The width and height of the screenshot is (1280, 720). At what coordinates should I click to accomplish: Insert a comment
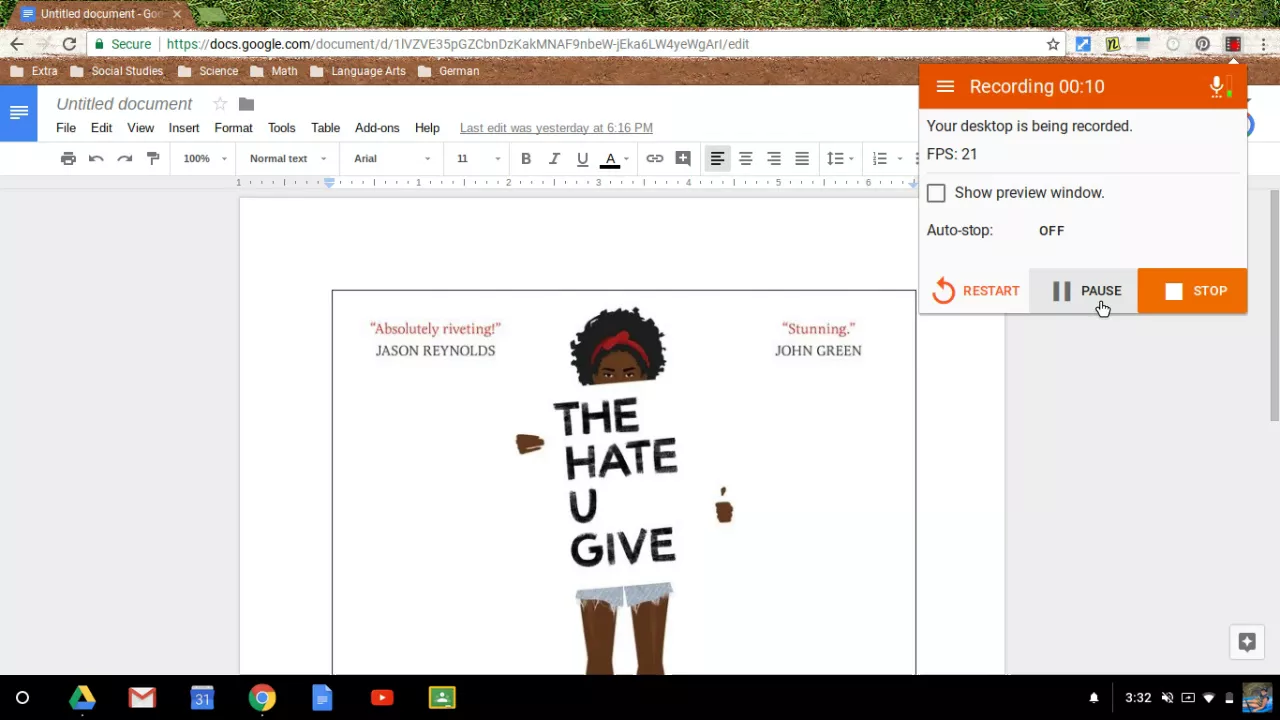683,158
